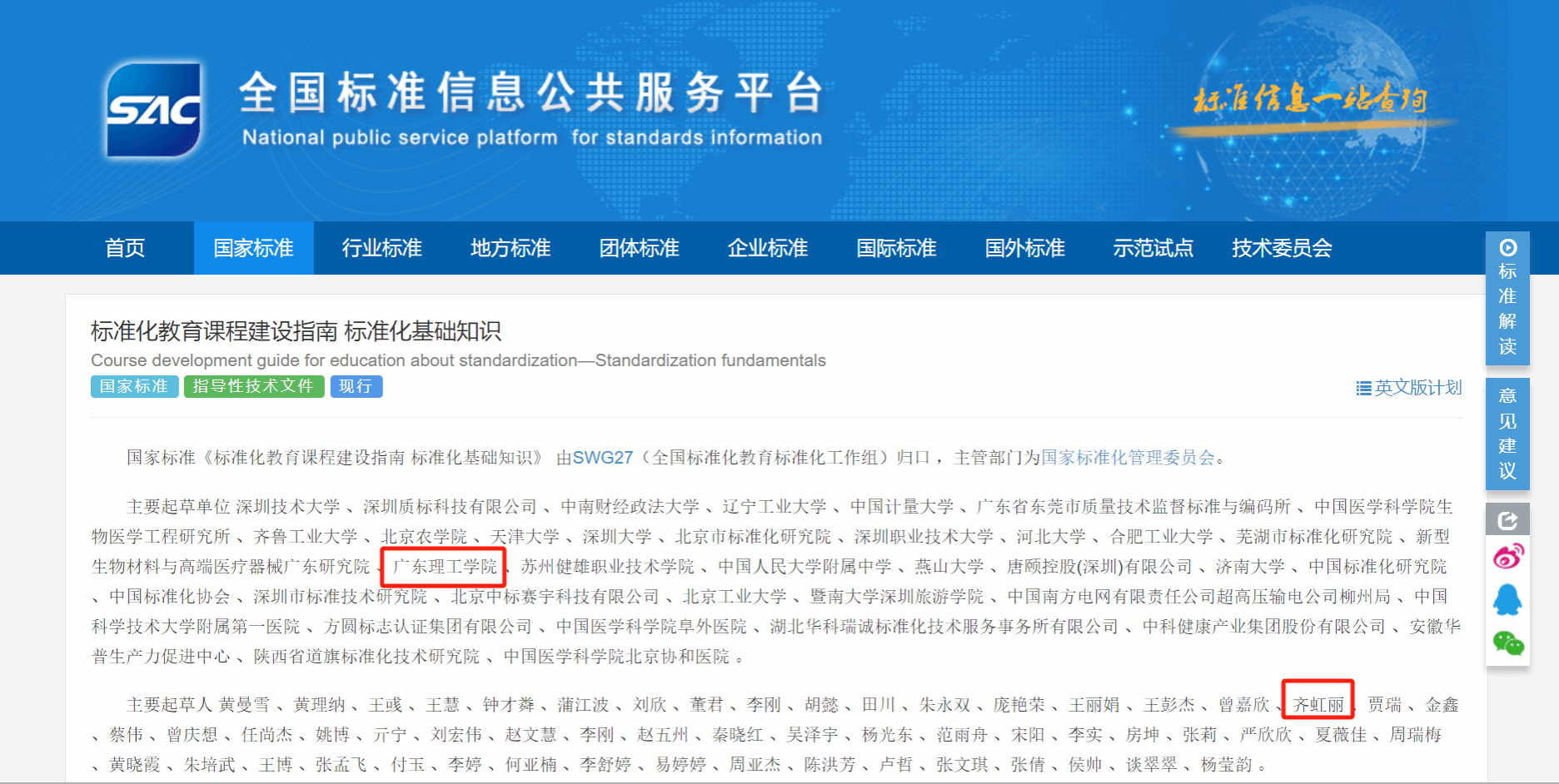The image size is (1559, 784).
Task: Open the 地方标准 menu item
Action: click(x=511, y=248)
